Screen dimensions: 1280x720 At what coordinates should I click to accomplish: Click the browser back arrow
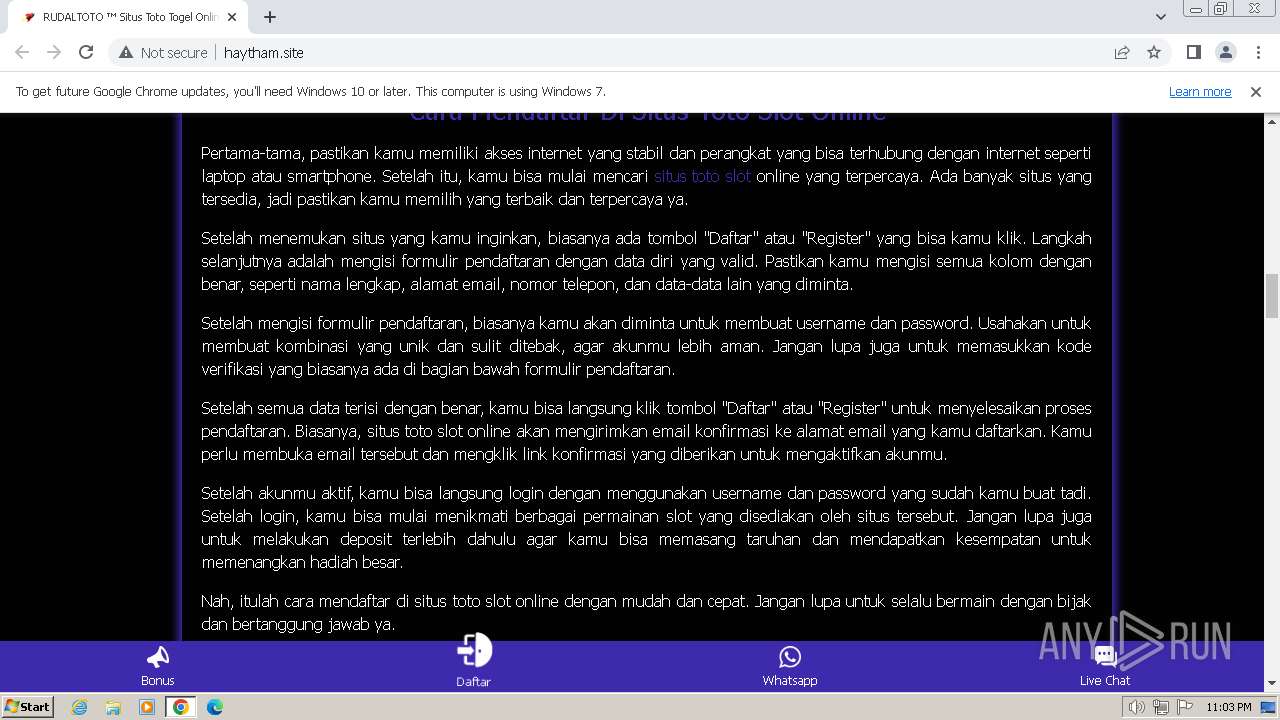point(22,52)
